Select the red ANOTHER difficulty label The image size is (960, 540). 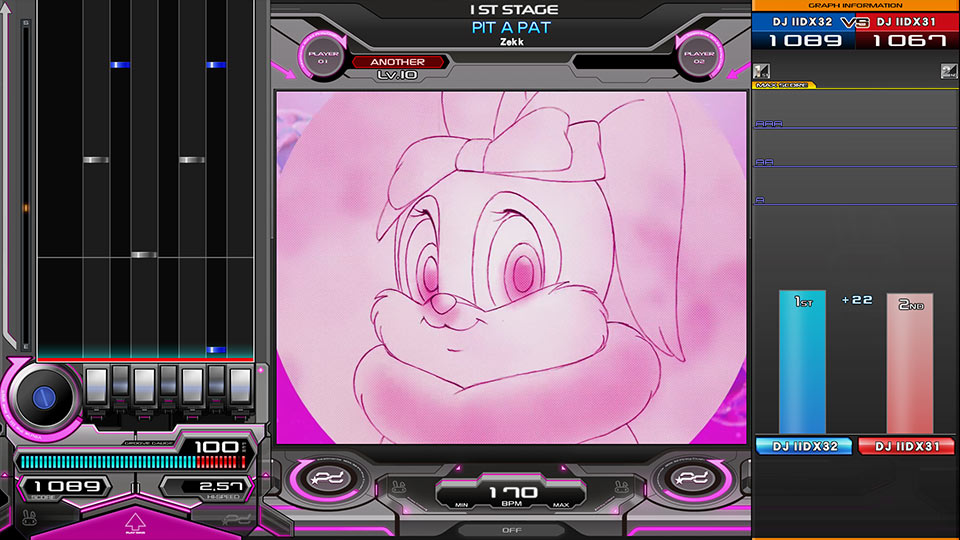pyautogui.click(x=397, y=62)
